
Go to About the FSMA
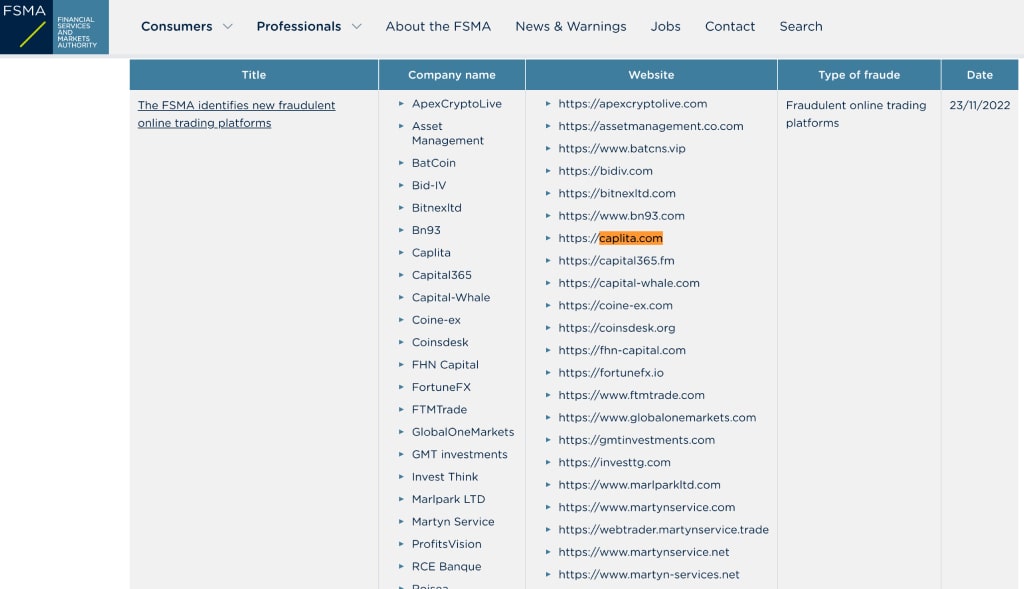[438, 27]
